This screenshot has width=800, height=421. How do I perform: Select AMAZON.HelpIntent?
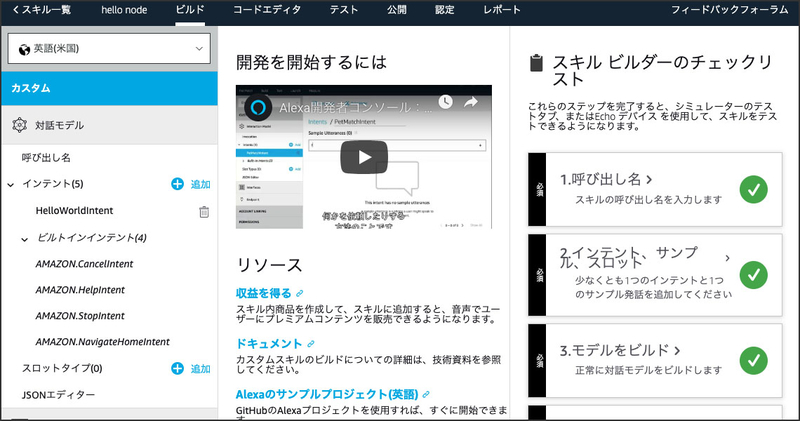(80, 290)
